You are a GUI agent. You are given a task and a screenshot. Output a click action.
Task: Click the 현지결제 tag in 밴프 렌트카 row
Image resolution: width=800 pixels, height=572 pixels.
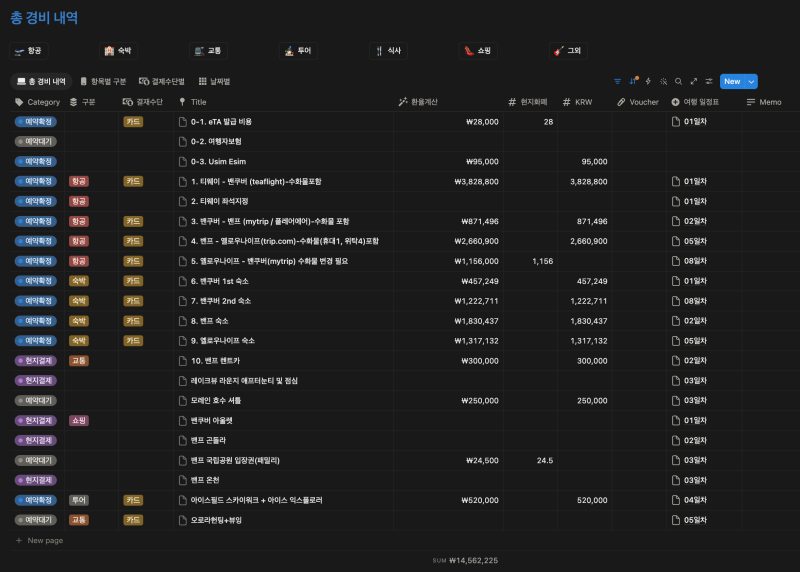click(36, 361)
